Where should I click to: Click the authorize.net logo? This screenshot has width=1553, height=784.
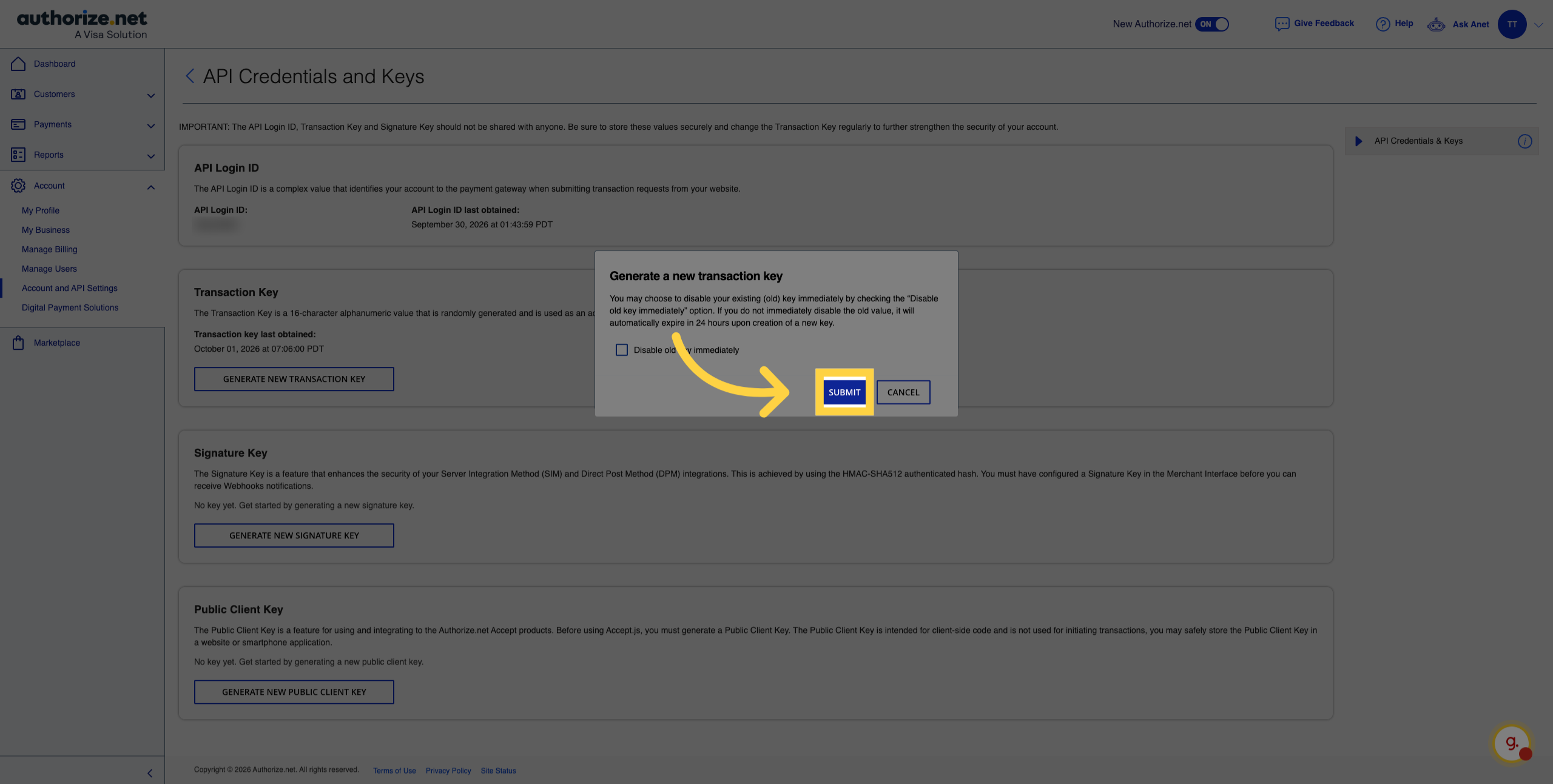pyautogui.click(x=82, y=25)
